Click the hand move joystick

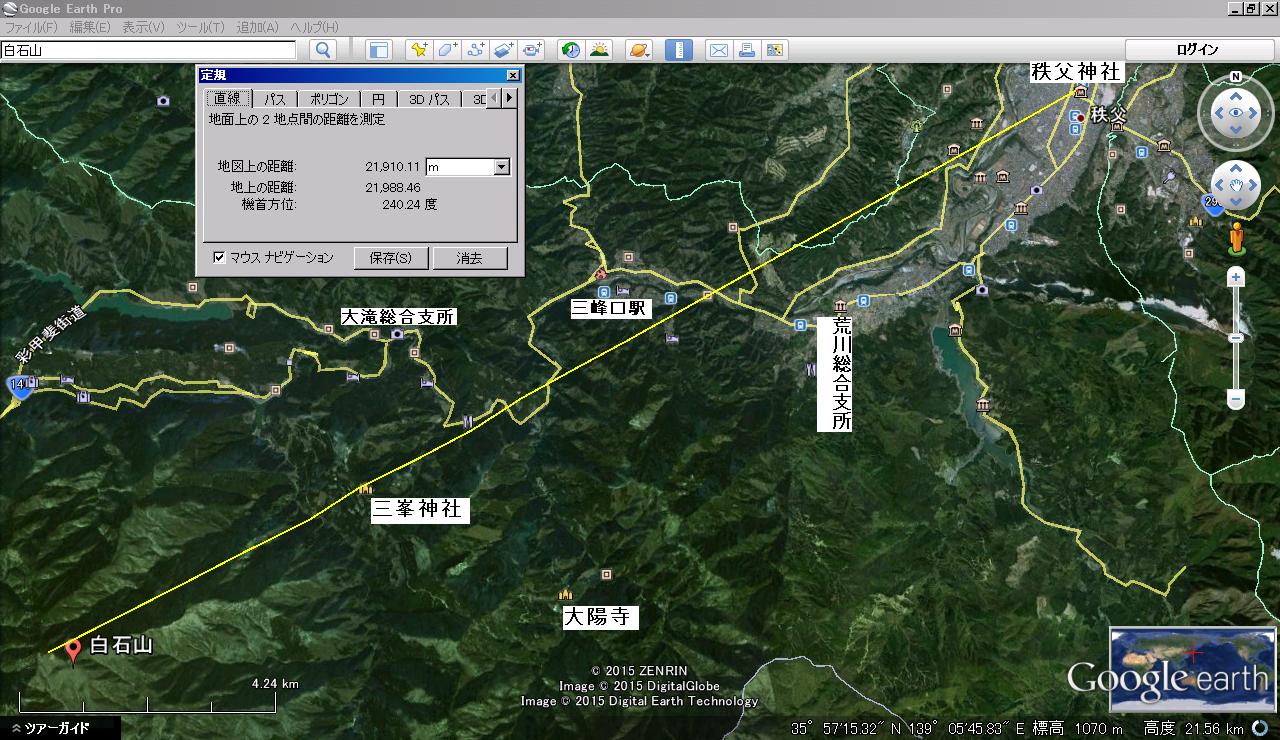coord(1236,186)
